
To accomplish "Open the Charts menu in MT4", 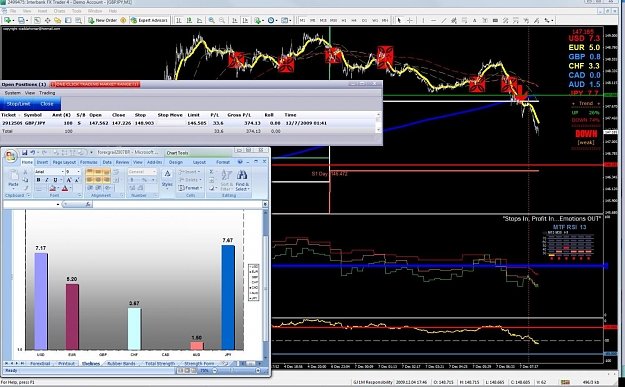I will point(59,11).
